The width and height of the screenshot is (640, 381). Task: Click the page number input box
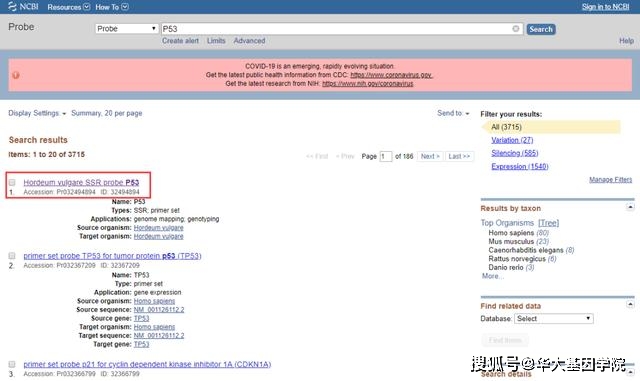coord(386,156)
